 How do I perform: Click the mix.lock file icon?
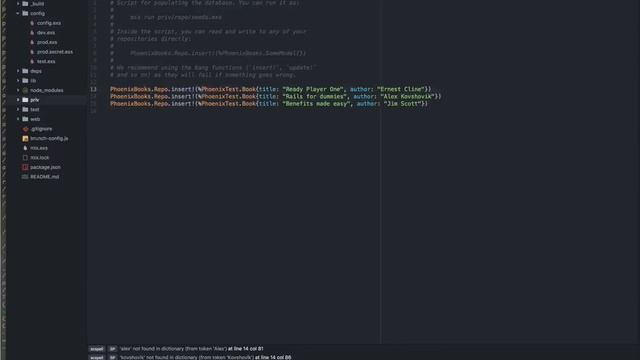tap(25, 158)
